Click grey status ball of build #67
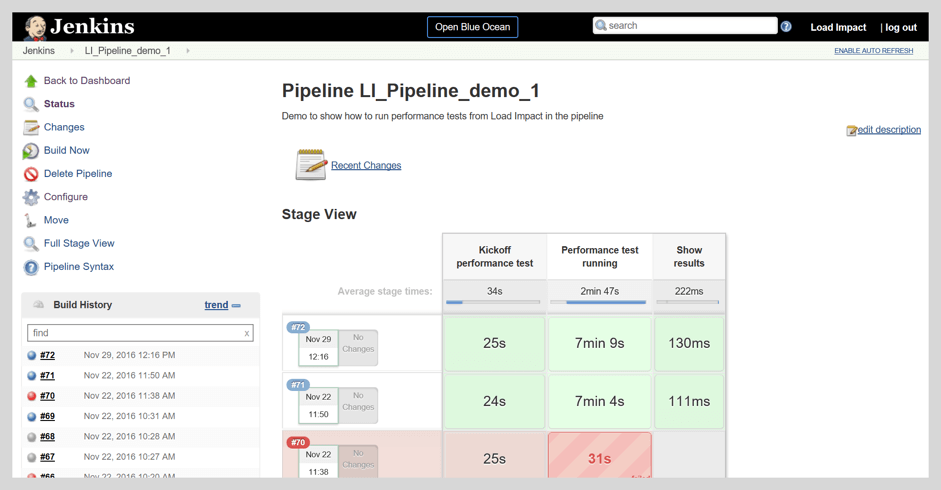Image resolution: width=941 pixels, height=490 pixels. click(32, 457)
